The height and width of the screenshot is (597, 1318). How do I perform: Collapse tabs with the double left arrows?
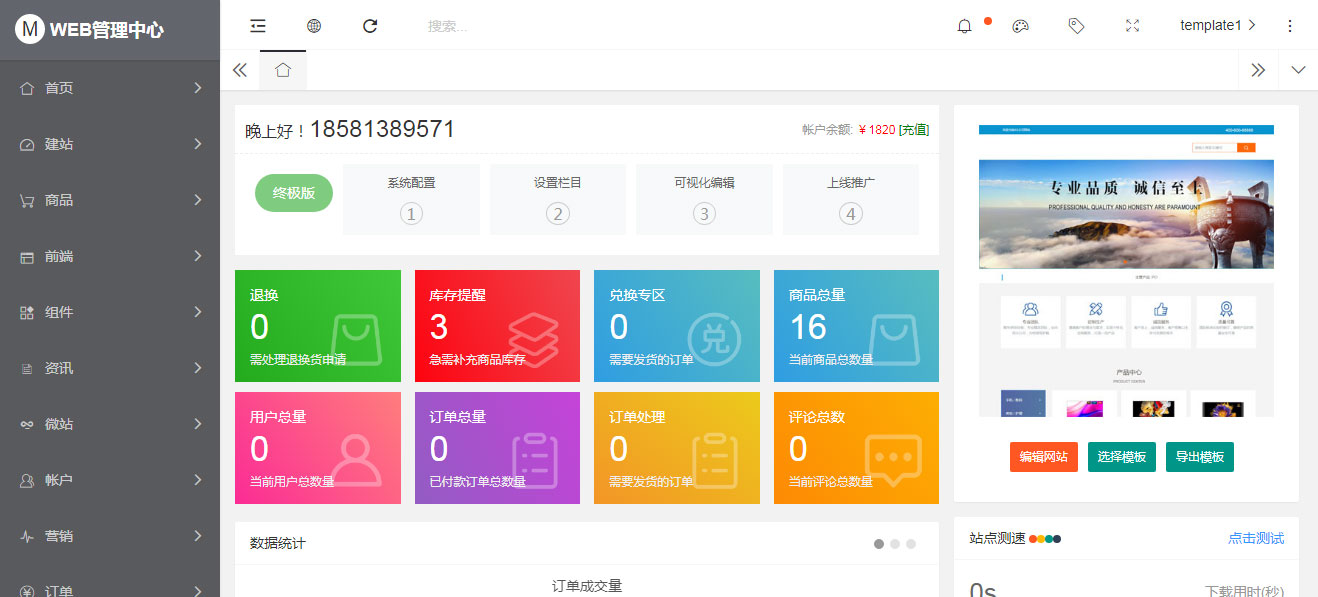pyautogui.click(x=240, y=70)
